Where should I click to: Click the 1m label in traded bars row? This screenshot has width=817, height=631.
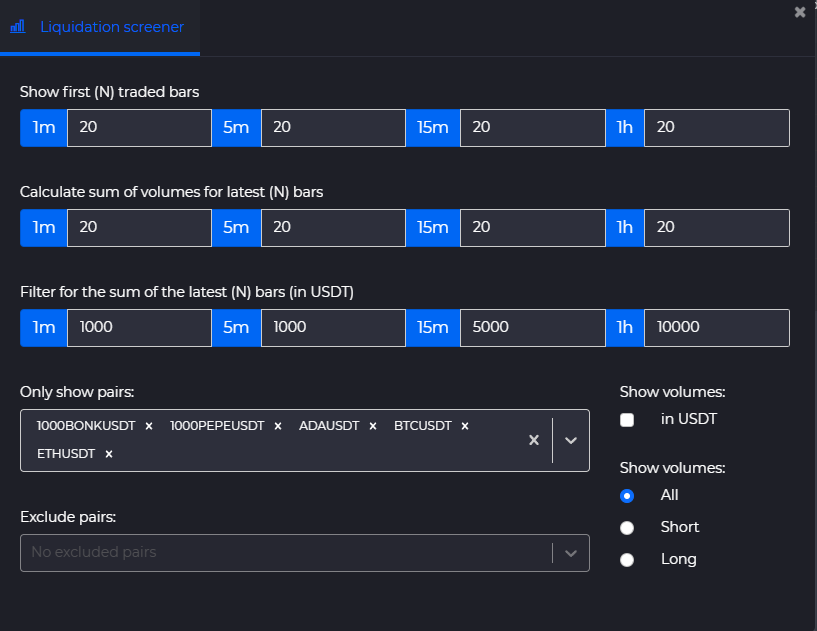click(44, 128)
